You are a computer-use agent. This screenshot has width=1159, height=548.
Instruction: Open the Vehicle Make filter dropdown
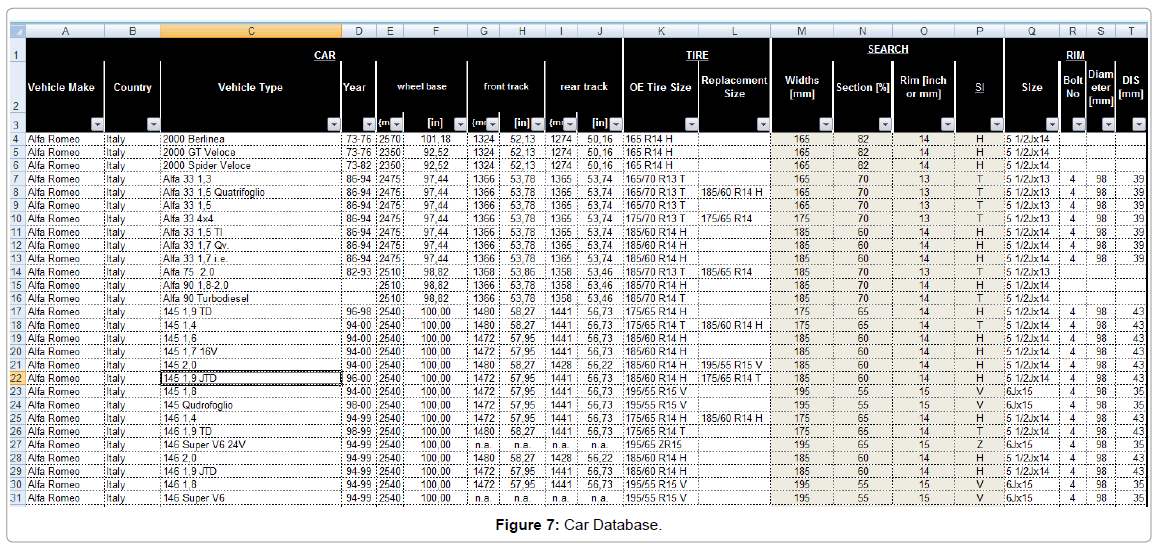97,124
